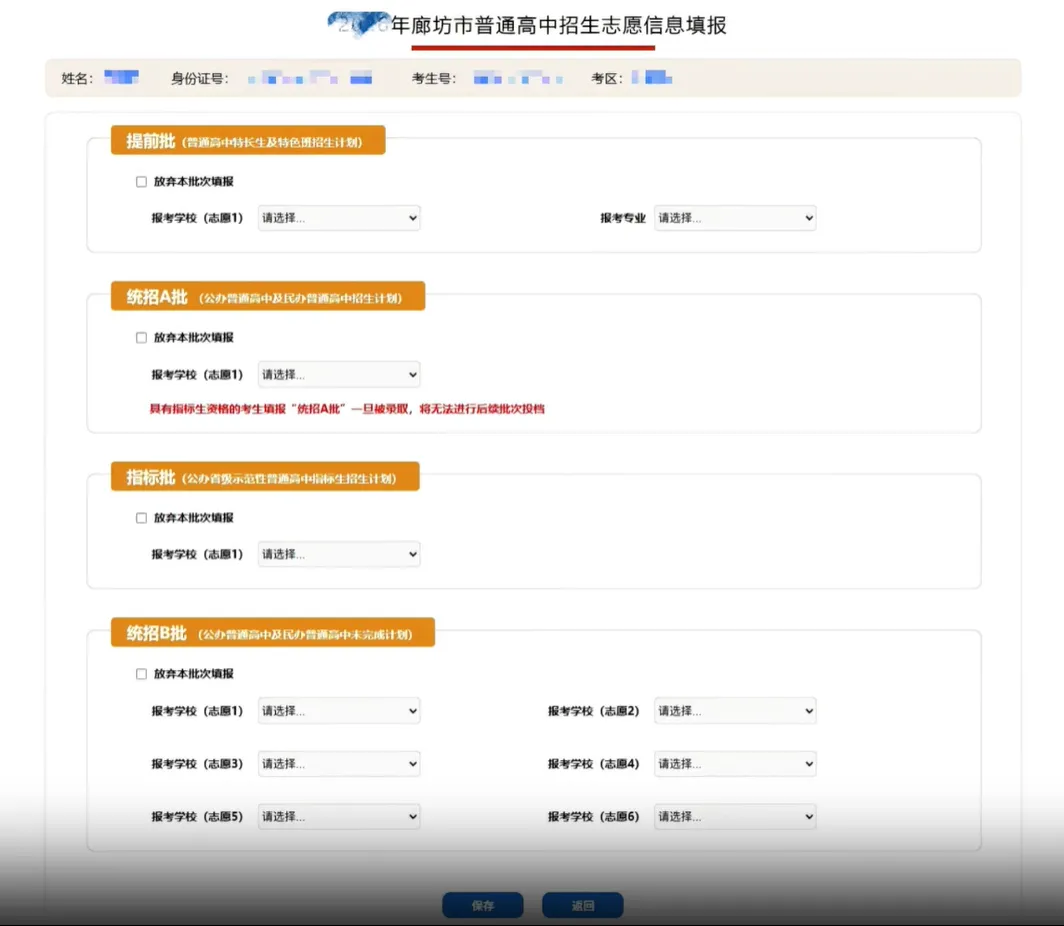Open 统招B批 报考学校(志愿6) dropdown
The height and width of the screenshot is (926, 1064).
click(x=735, y=817)
